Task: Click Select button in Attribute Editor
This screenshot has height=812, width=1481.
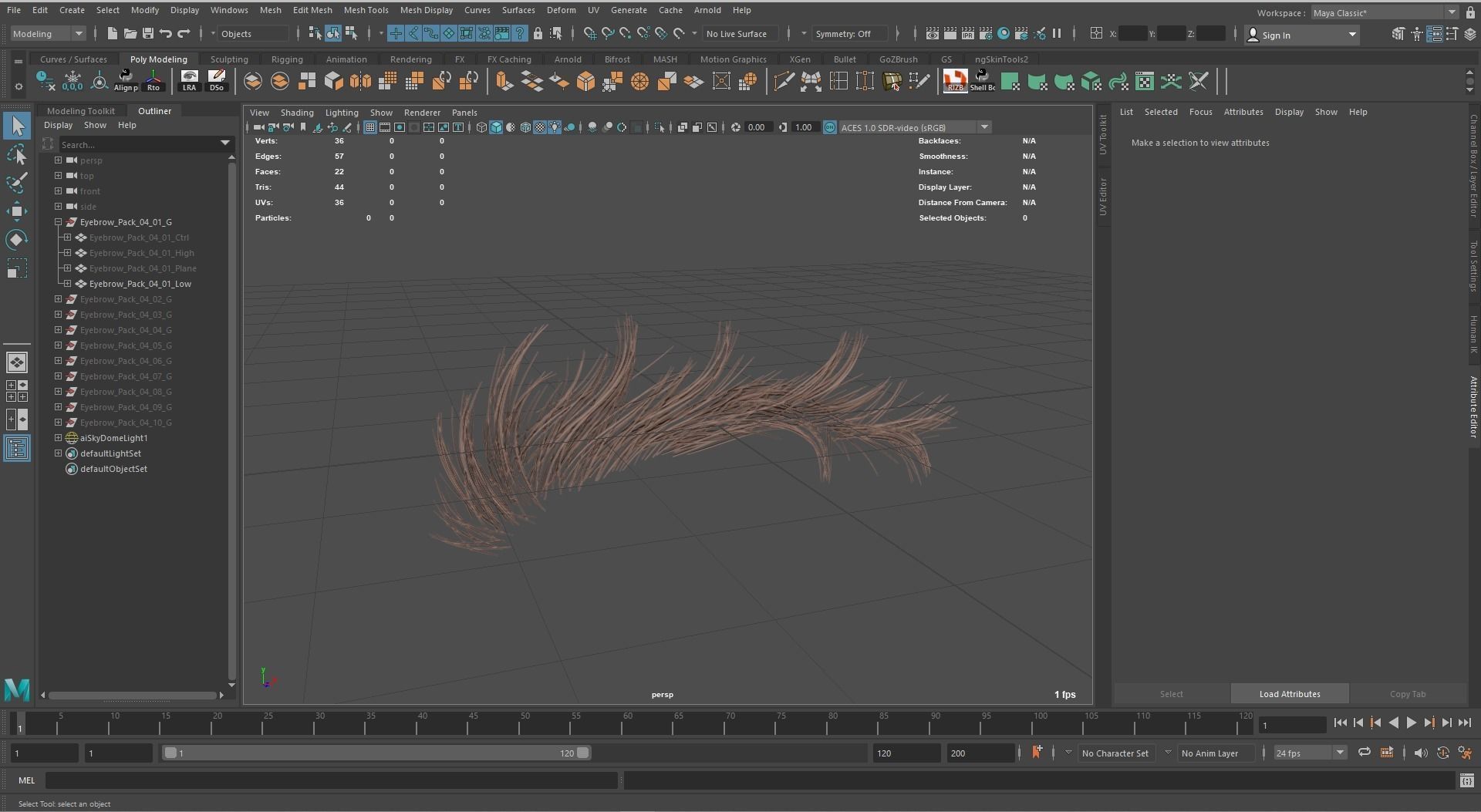Action: (x=1171, y=693)
